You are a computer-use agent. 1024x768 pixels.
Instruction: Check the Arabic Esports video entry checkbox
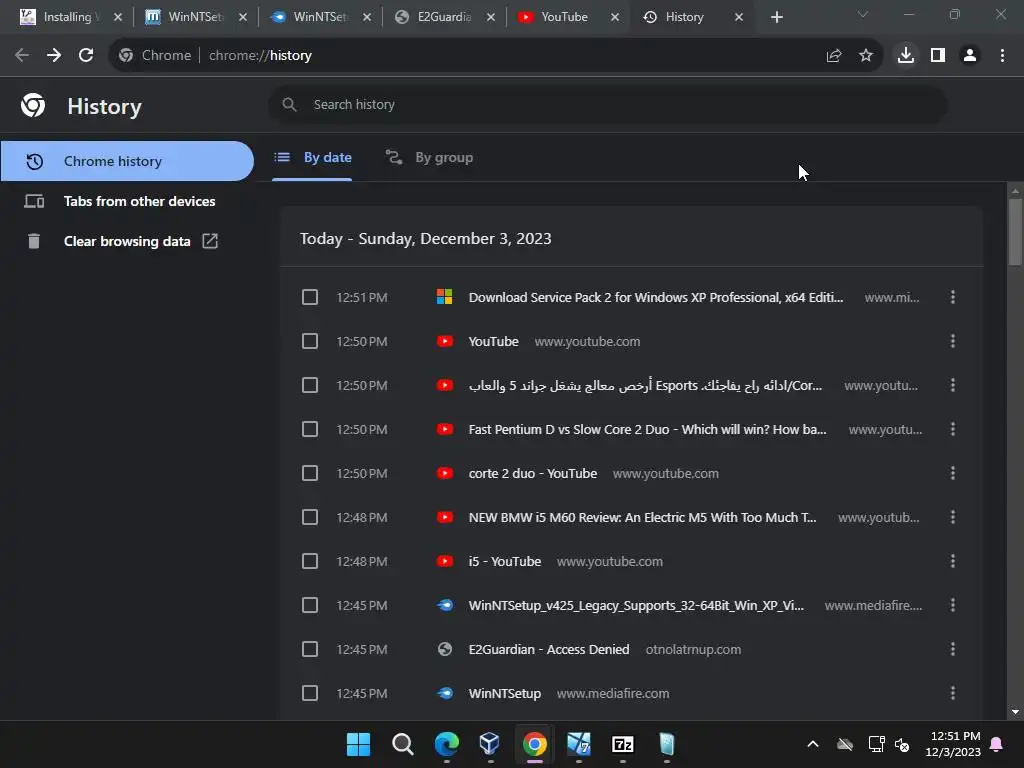[310, 385]
